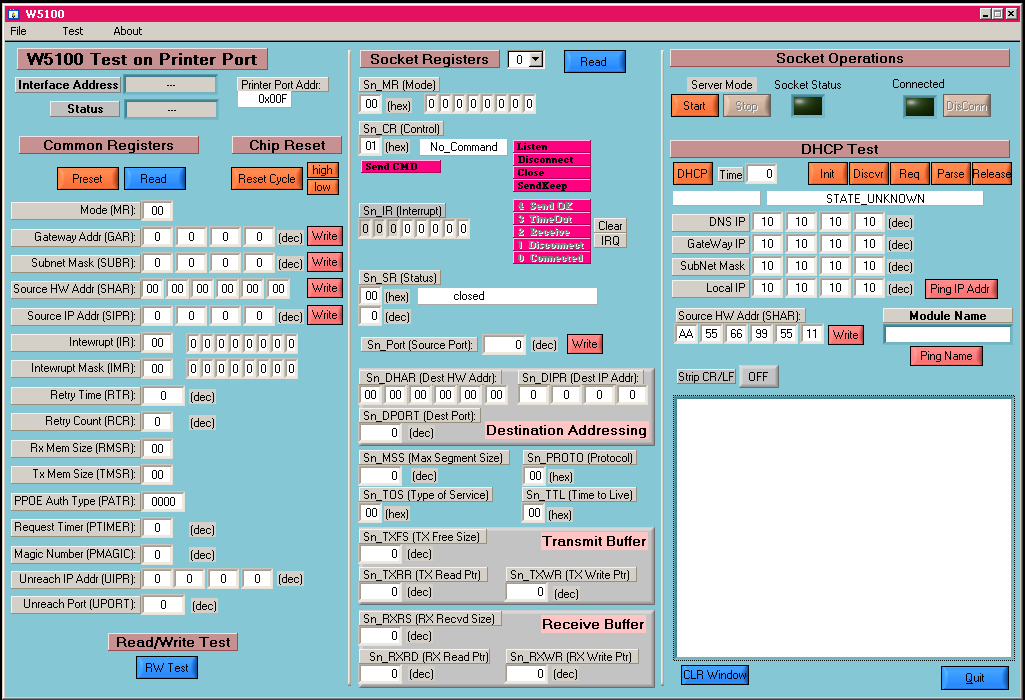Screen dimensions: 1025x700
Task: Open the Test menu
Action: tap(73, 31)
